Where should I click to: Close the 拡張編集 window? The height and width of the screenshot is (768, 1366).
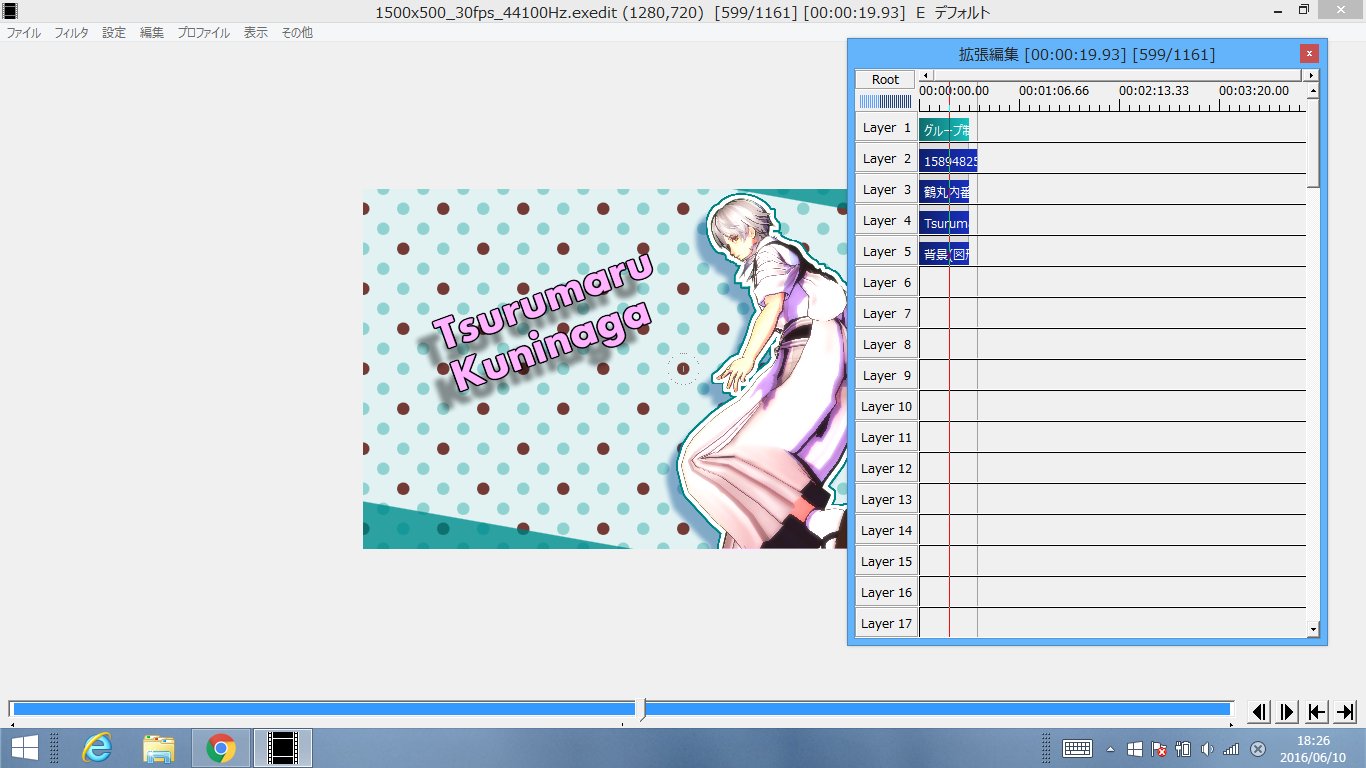(x=1308, y=54)
